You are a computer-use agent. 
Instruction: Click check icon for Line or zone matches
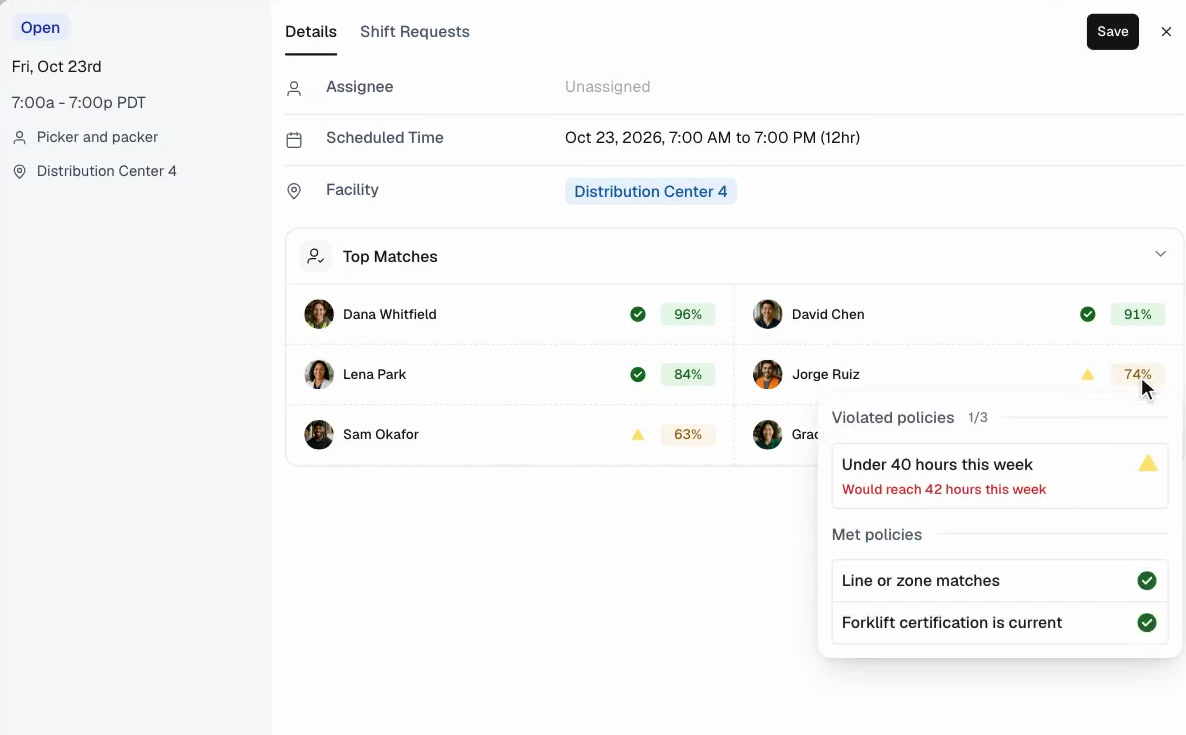click(x=1147, y=581)
